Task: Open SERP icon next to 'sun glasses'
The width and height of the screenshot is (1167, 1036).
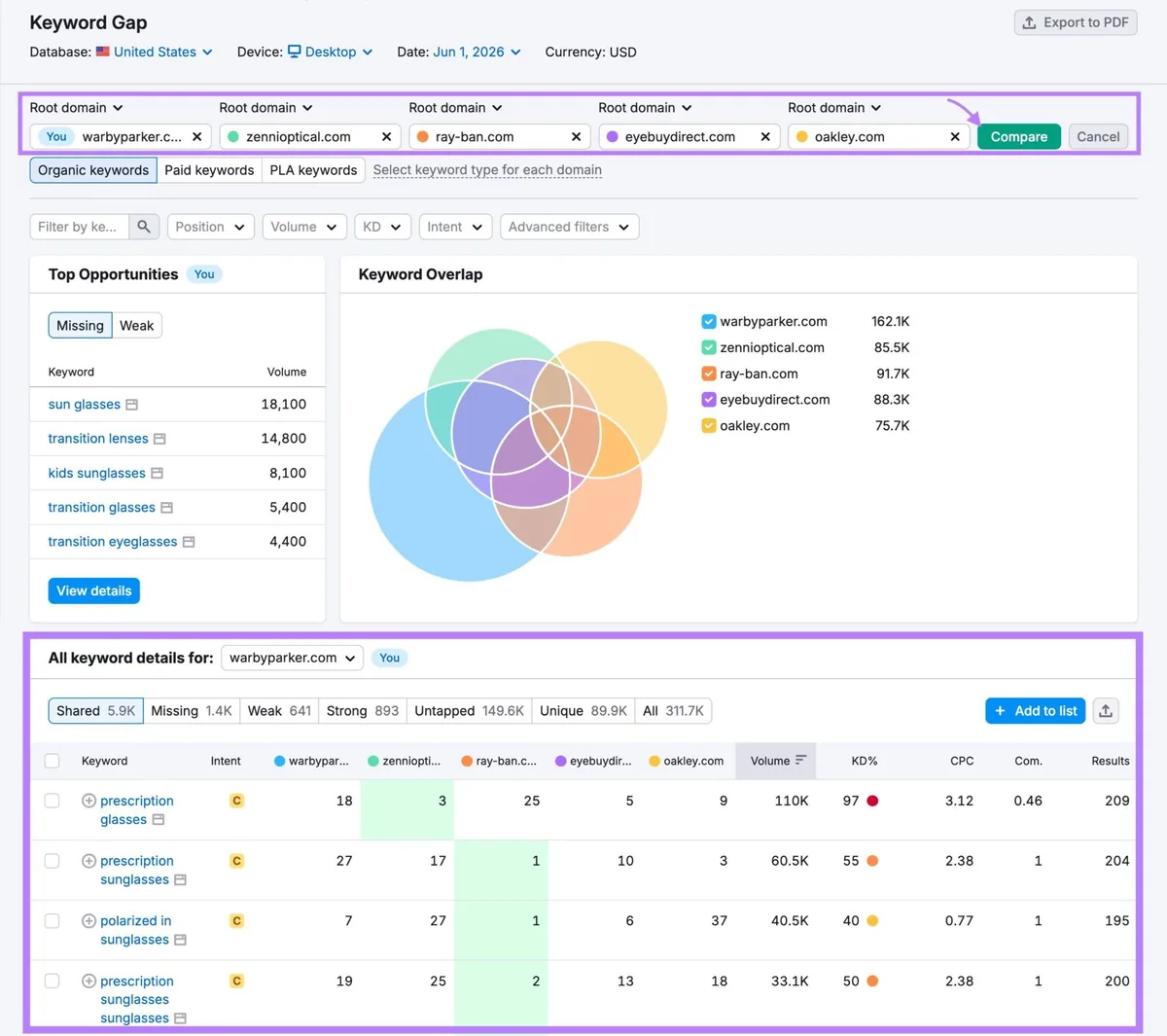Action: pos(132,405)
